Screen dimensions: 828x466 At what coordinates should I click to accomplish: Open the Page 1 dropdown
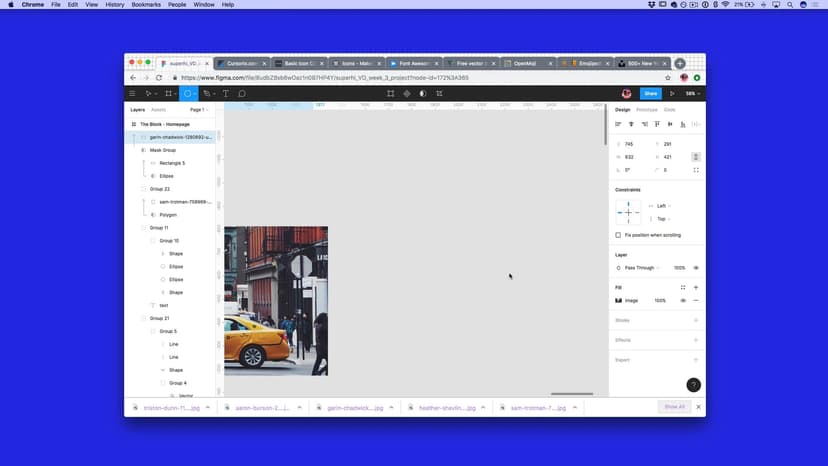(x=199, y=110)
